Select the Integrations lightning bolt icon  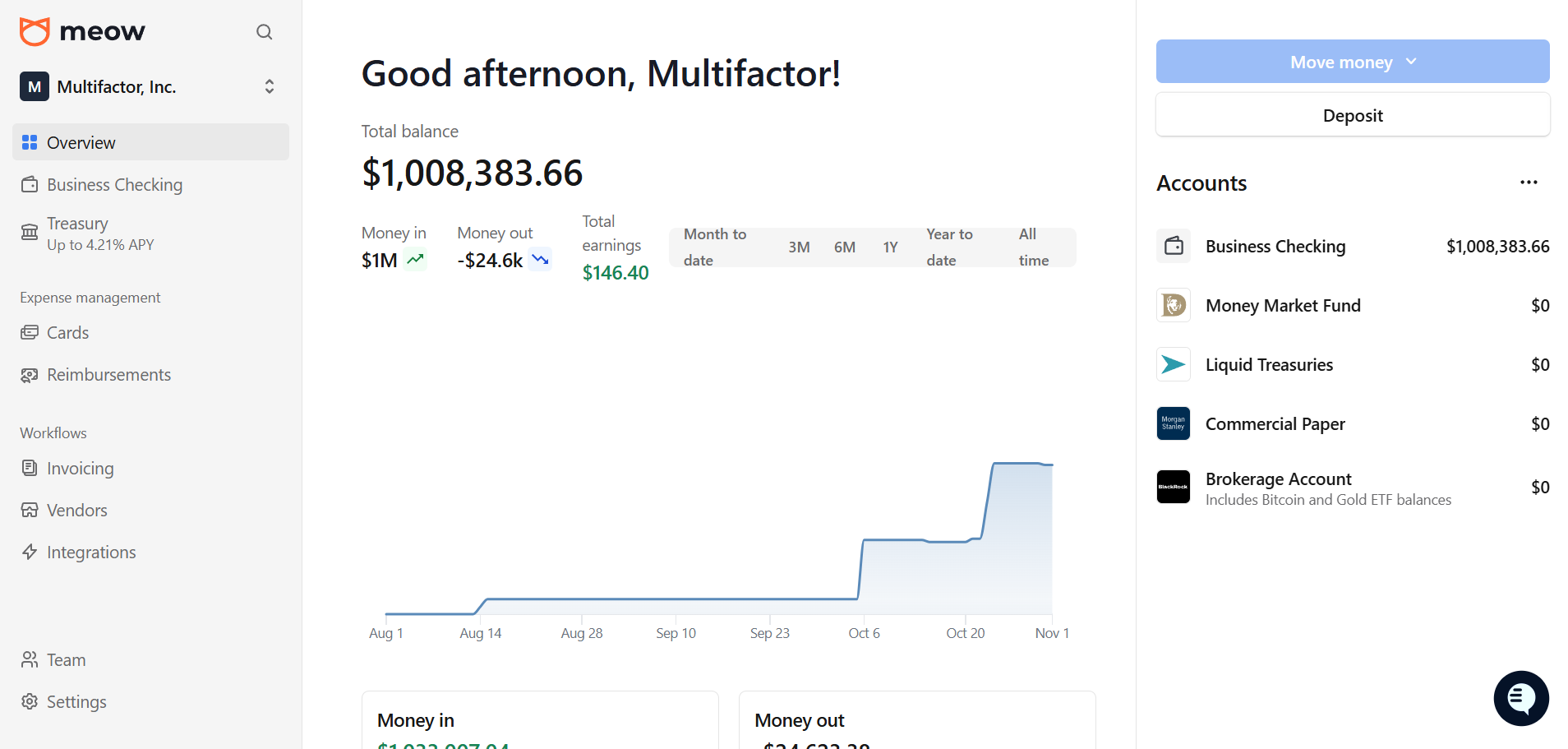pos(30,552)
